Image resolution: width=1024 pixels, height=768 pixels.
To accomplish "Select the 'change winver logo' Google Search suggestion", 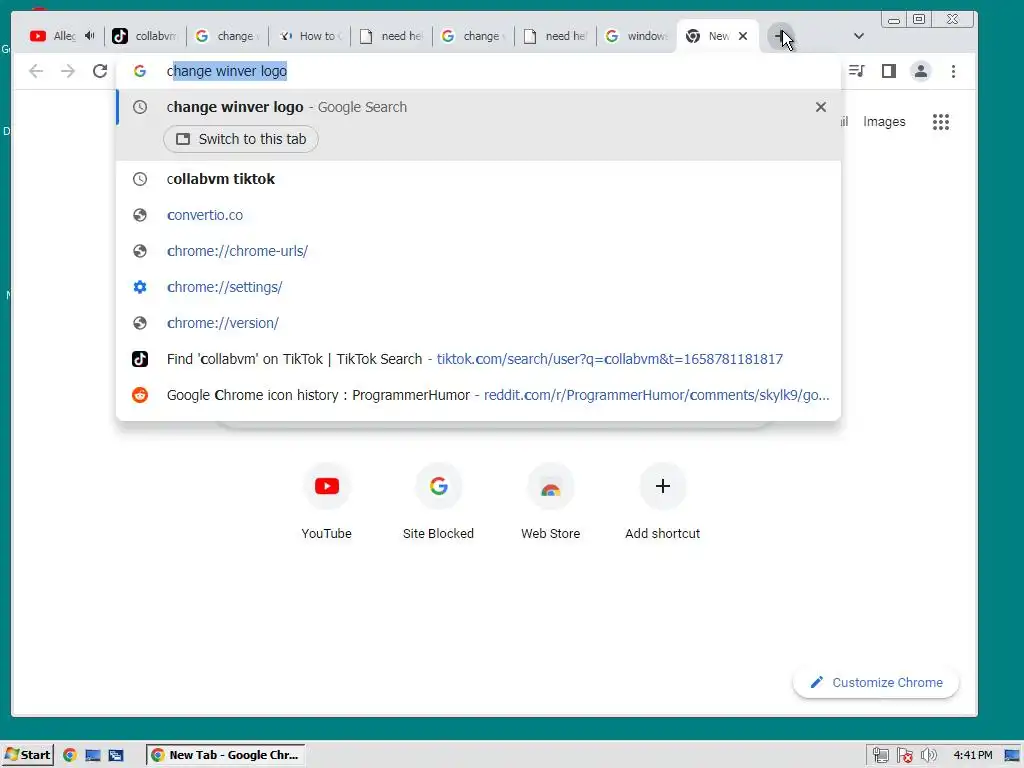I will [478, 107].
